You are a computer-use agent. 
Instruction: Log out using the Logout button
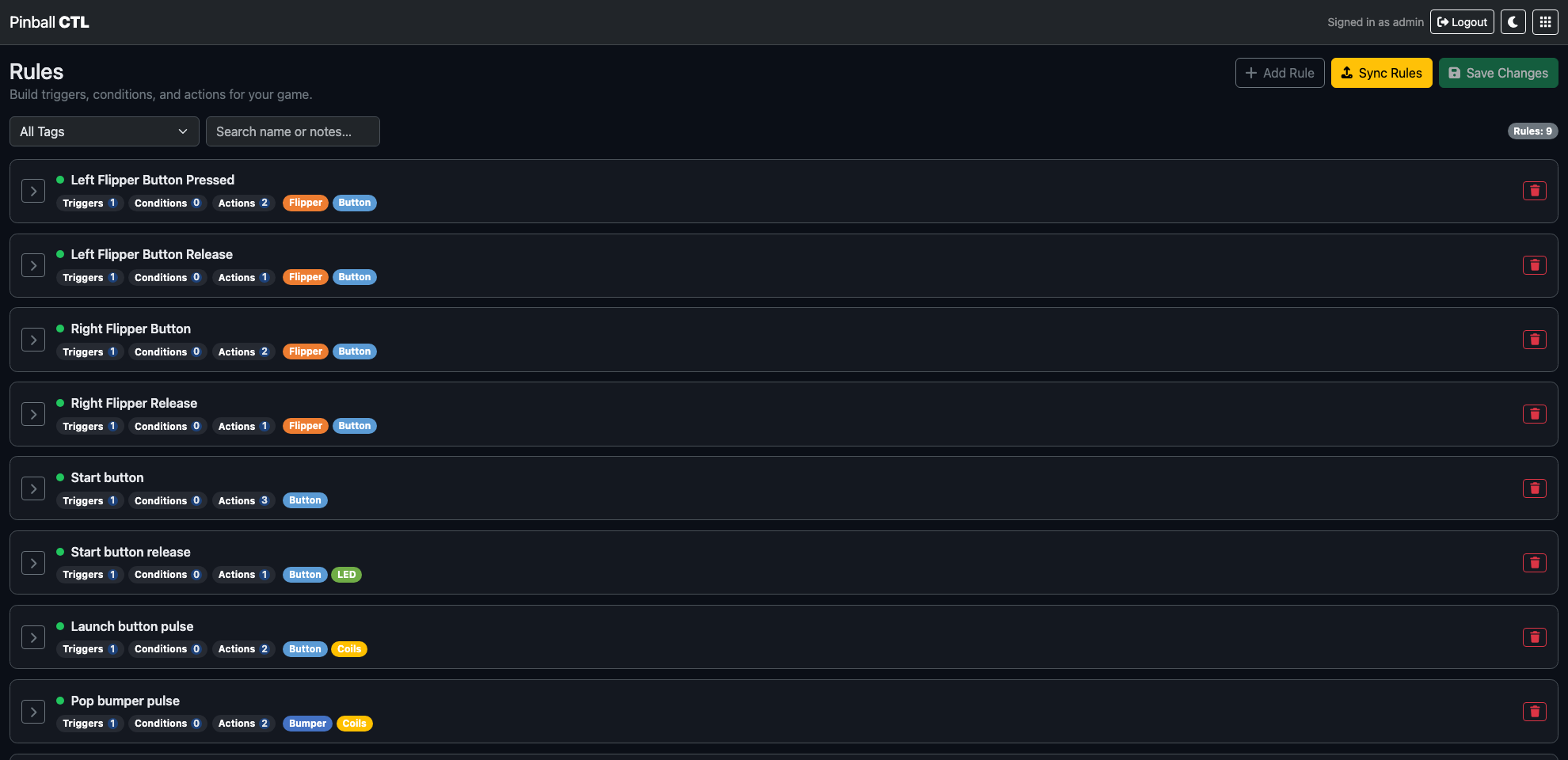click(1461, 22)
